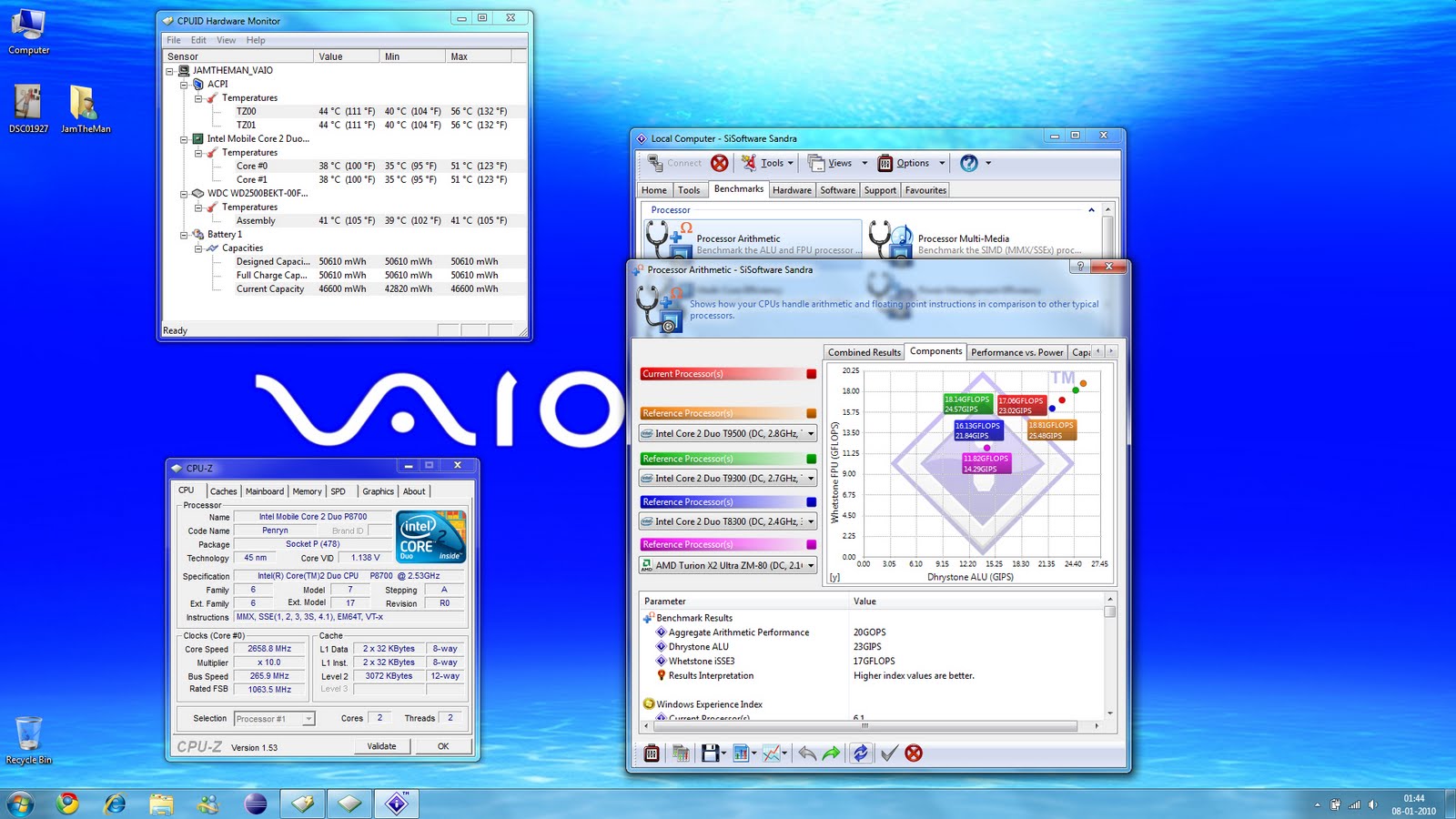
Task: Click the red disconnect icon in Sandra toolbar
Action: click(x=720, y=163)
